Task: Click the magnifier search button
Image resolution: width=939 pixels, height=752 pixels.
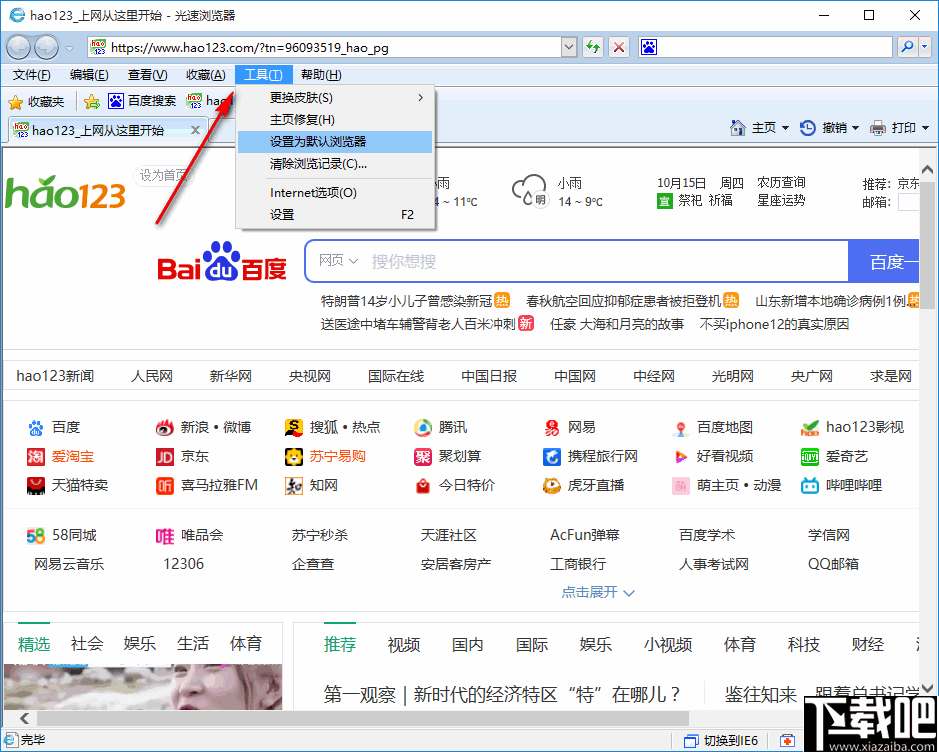Action: (x=907, y=47)
